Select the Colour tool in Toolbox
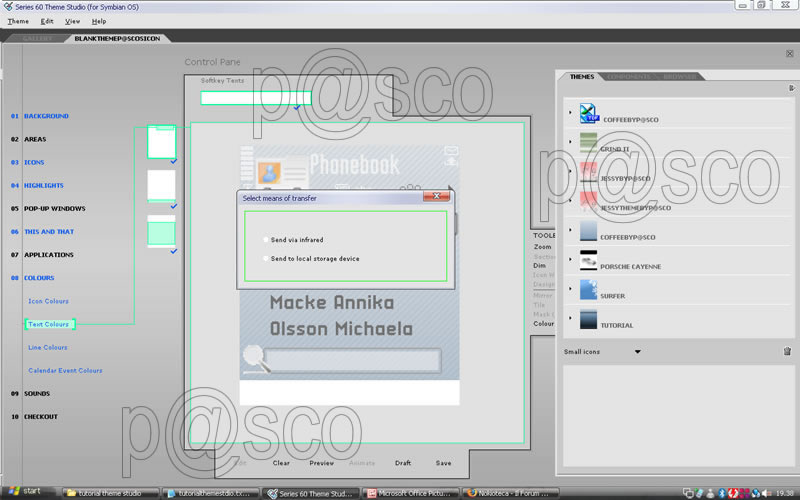800x500 pixels. point(543,323)
